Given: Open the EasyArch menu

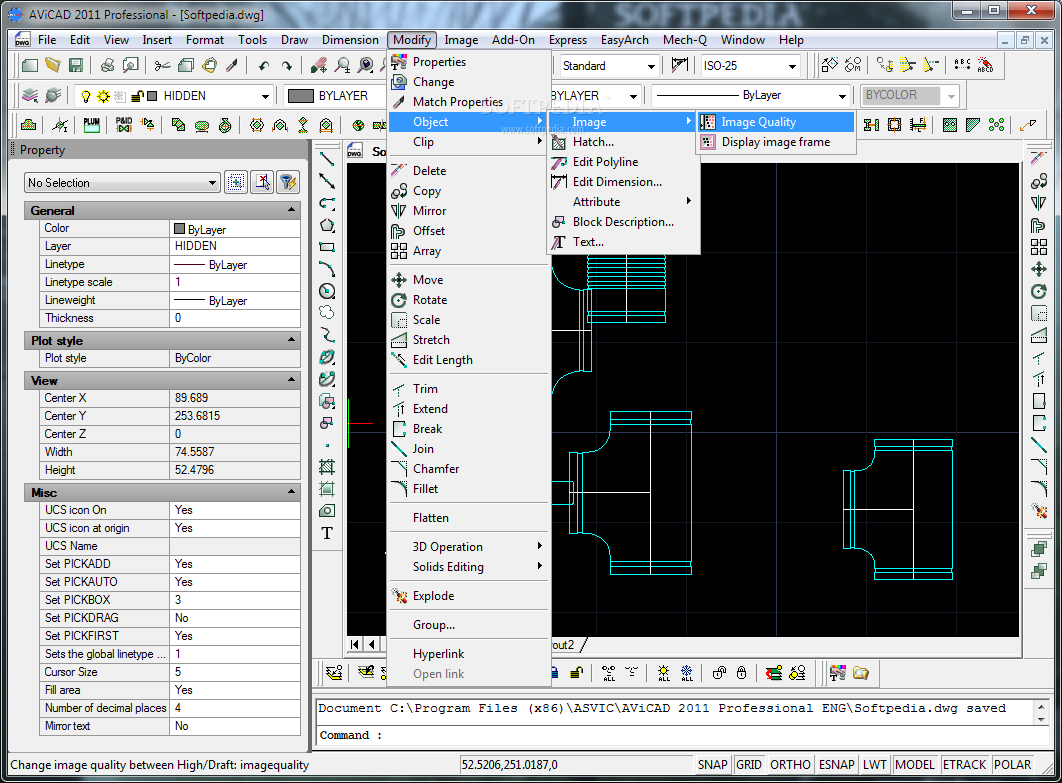Looking at the screenshot, I should 624,40.
